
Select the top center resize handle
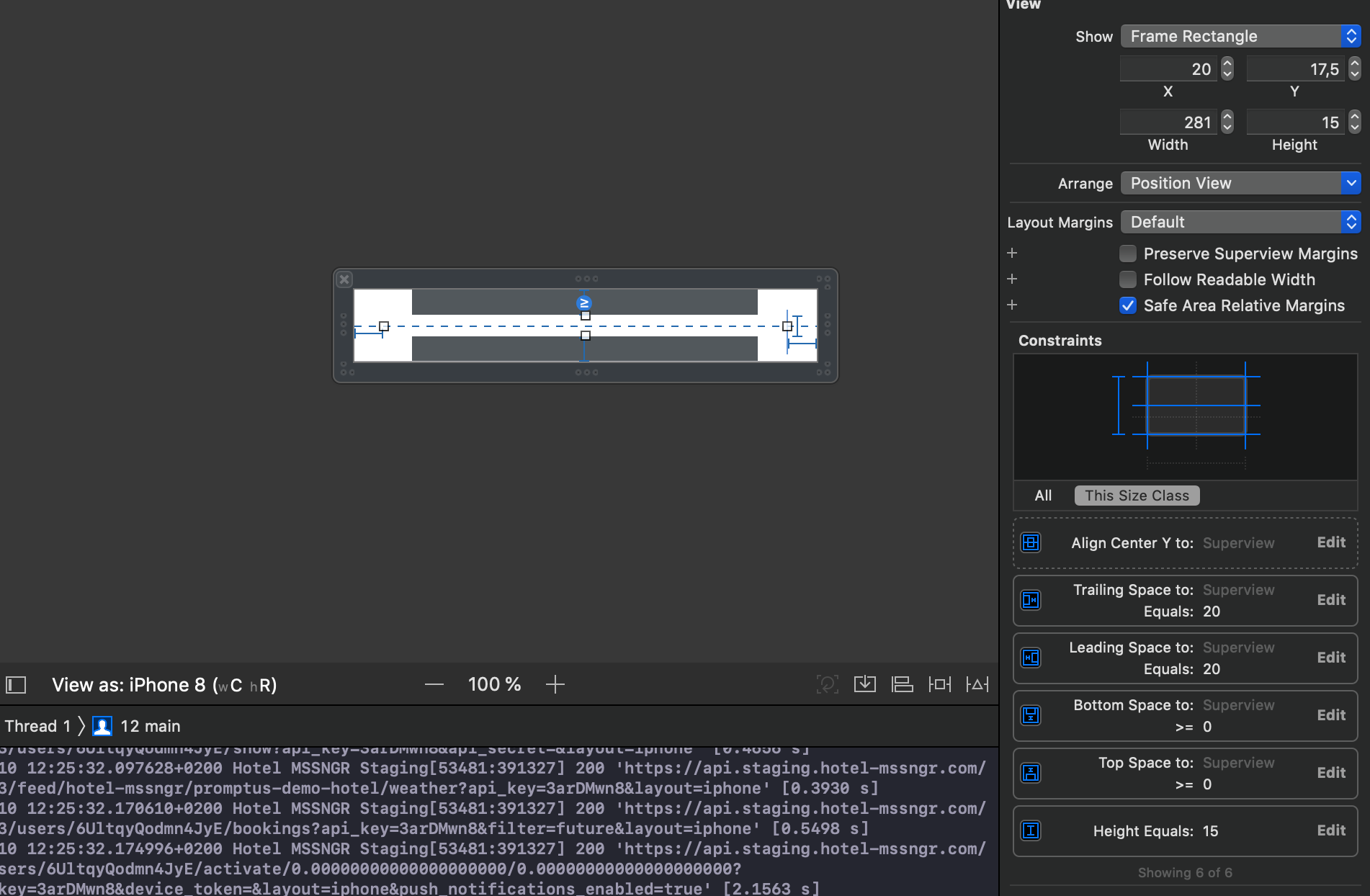pyautogui.click(x=586, y=315)
